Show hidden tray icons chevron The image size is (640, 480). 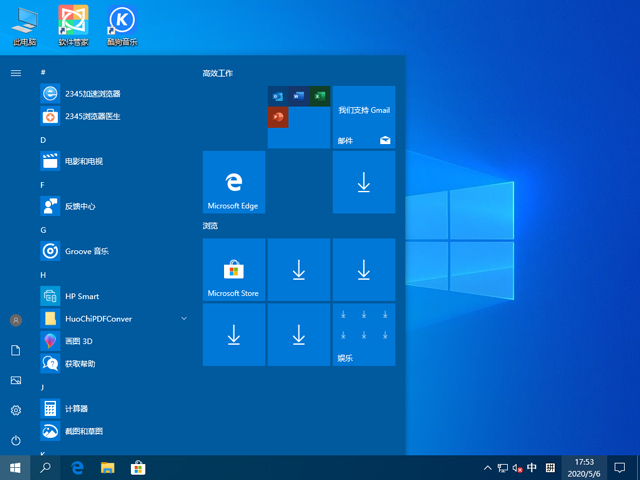pos(488,468)
